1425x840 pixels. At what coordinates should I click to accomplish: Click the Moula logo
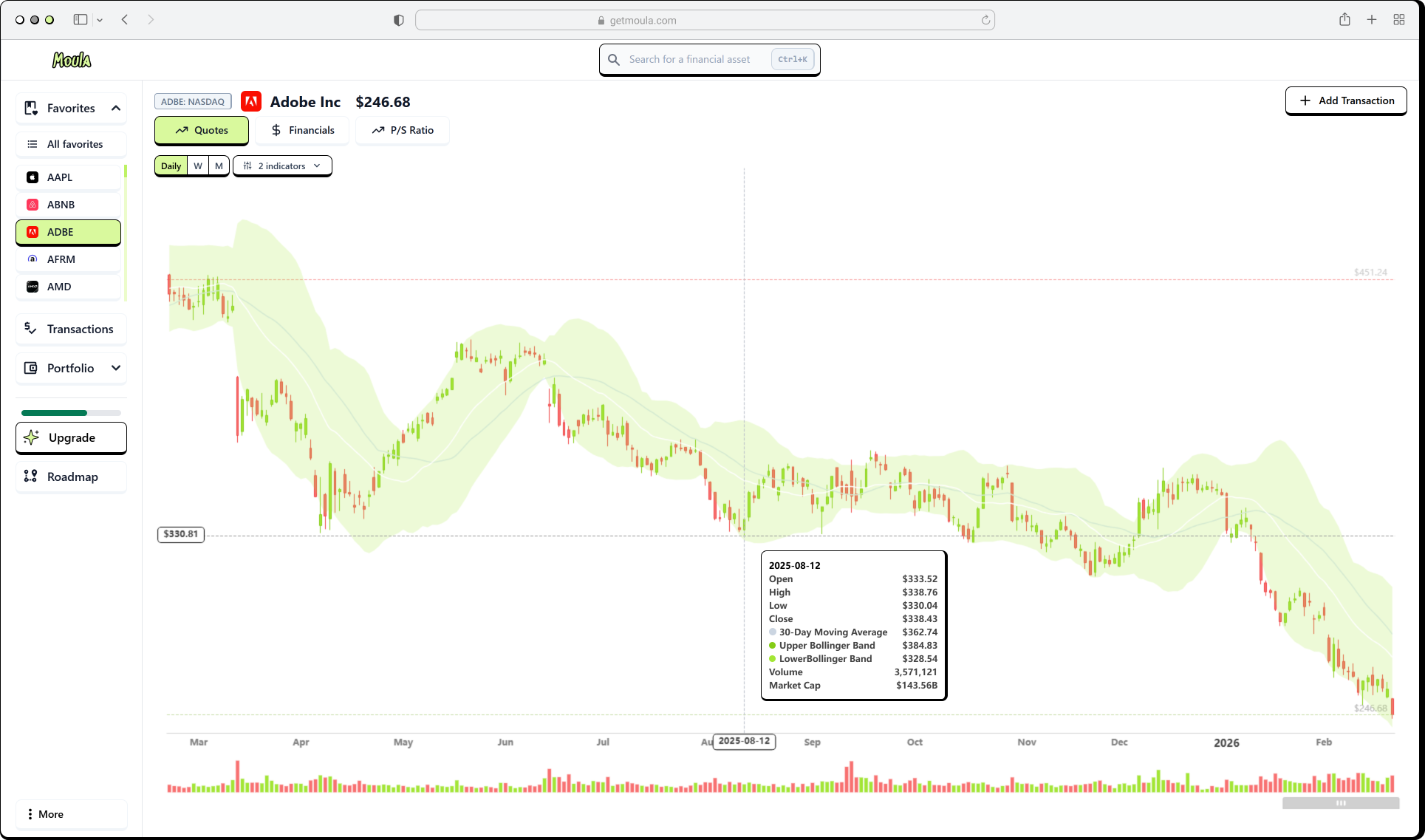(72, 60)
